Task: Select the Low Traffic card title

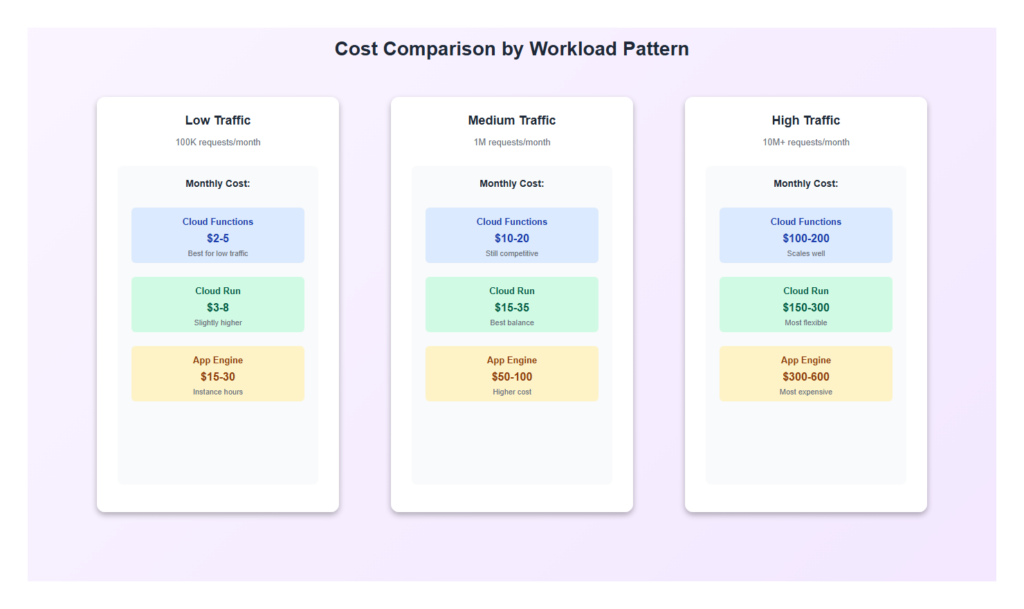Action: (218, 121)
